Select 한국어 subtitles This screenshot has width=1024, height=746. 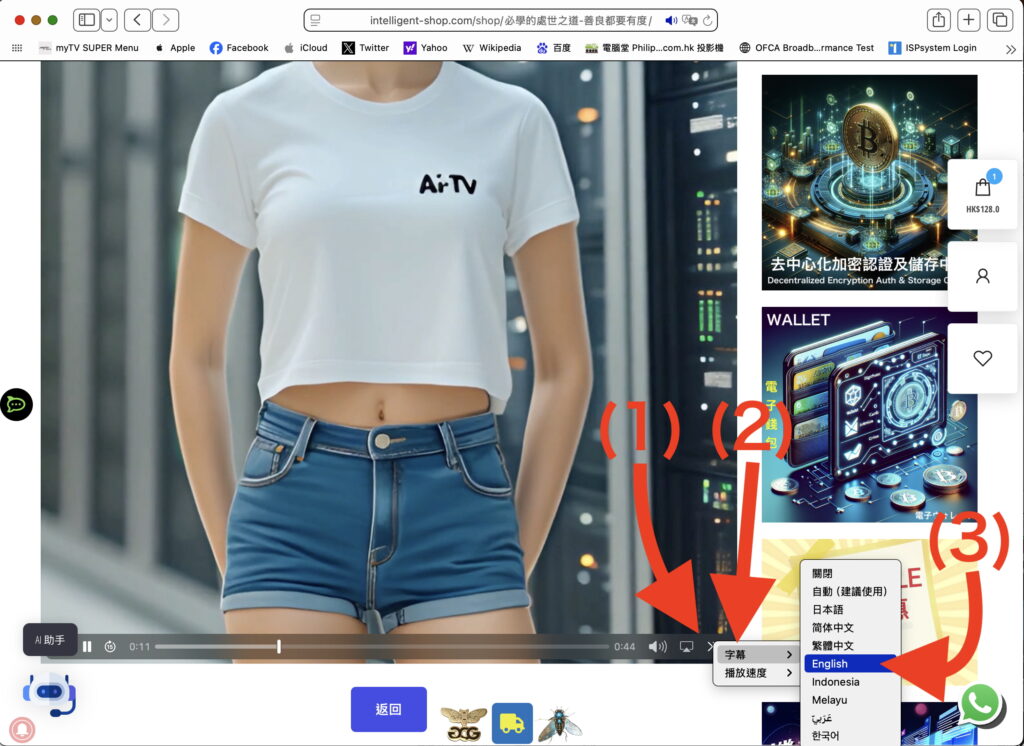point(850,736)
